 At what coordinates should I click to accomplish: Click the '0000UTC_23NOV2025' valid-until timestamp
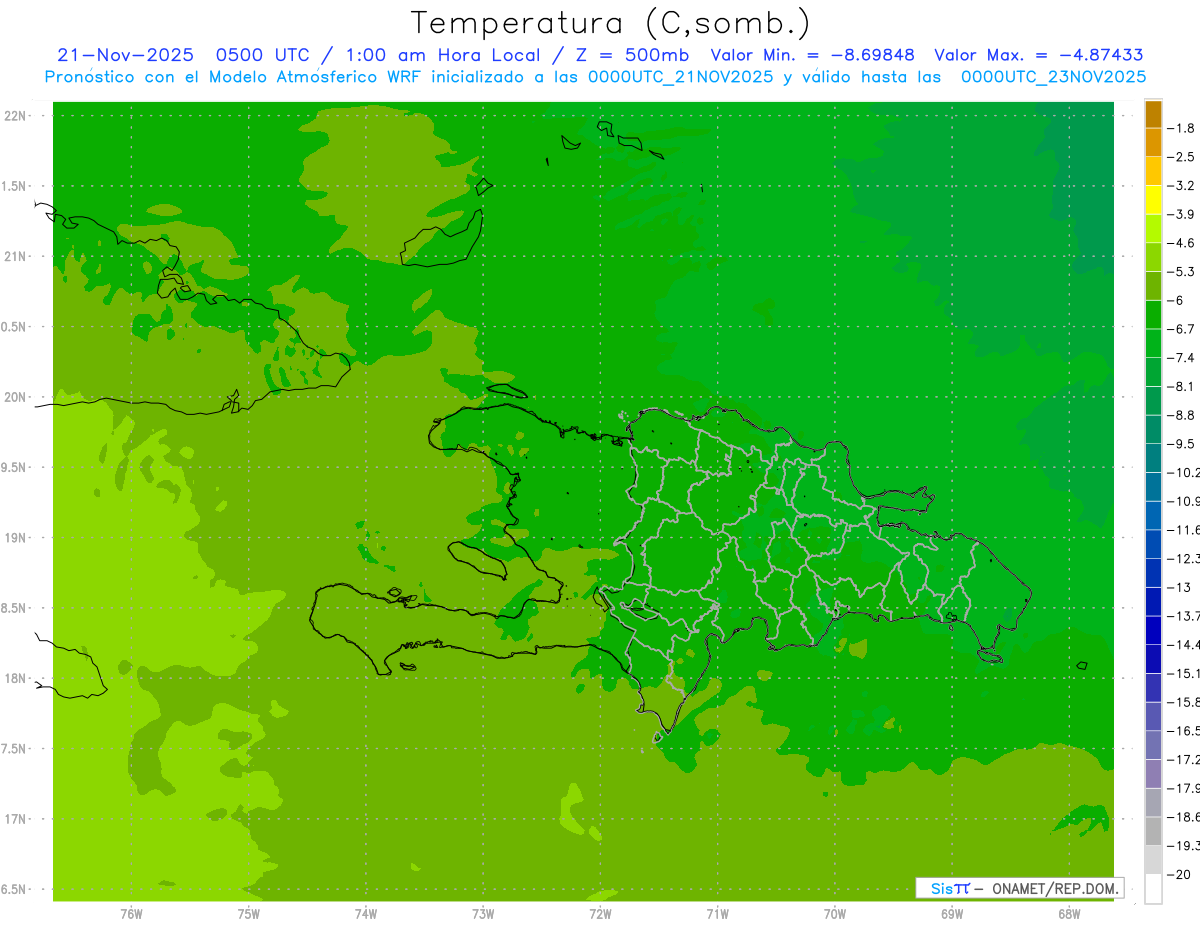(x=1054, y=77)
